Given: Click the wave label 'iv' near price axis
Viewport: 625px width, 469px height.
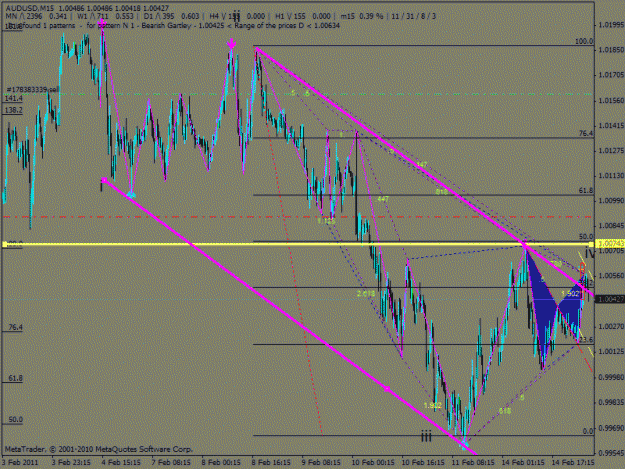Looking at the screenshot, I should pos(590,253).
